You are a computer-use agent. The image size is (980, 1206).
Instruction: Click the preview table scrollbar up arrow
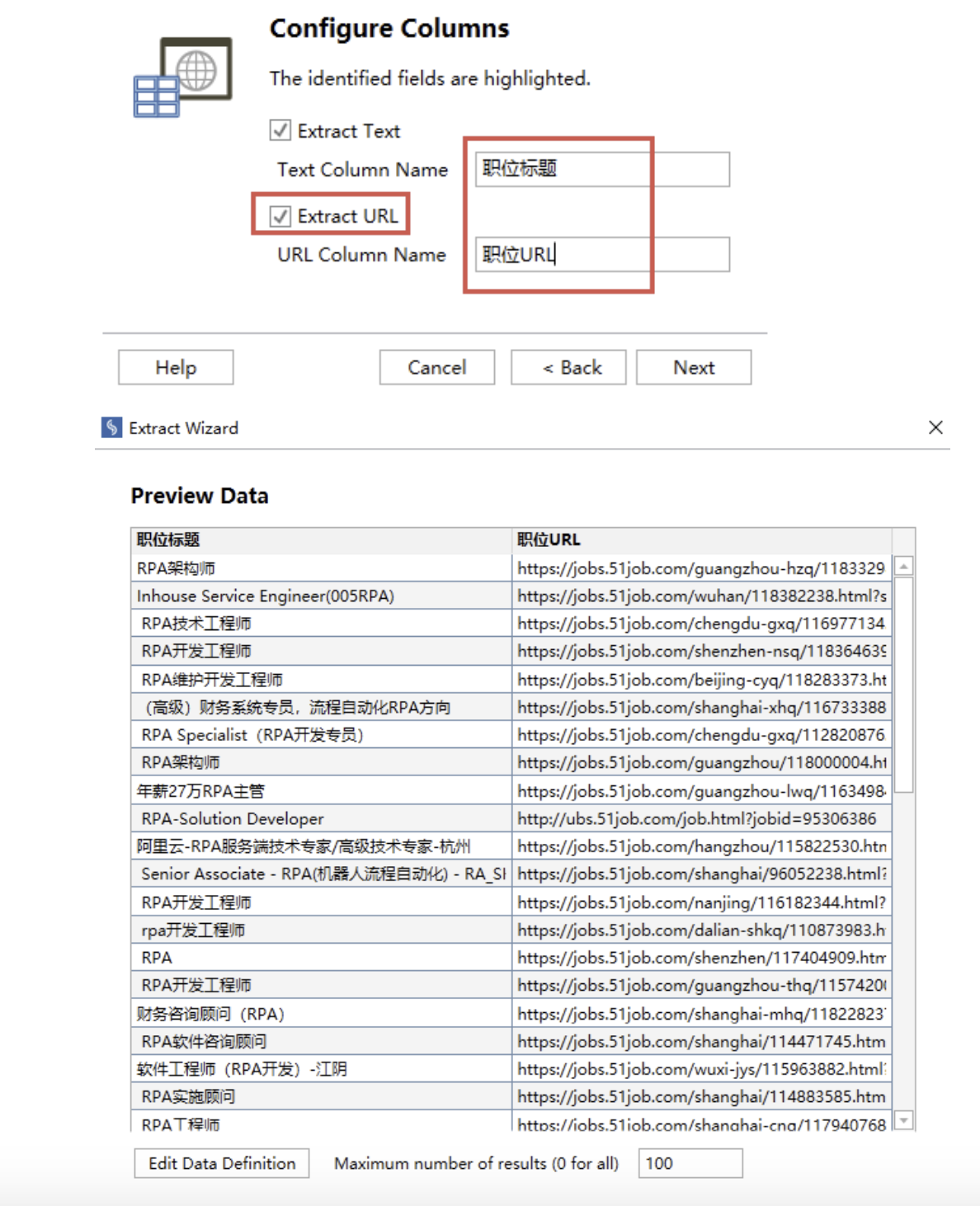[905, 565]
